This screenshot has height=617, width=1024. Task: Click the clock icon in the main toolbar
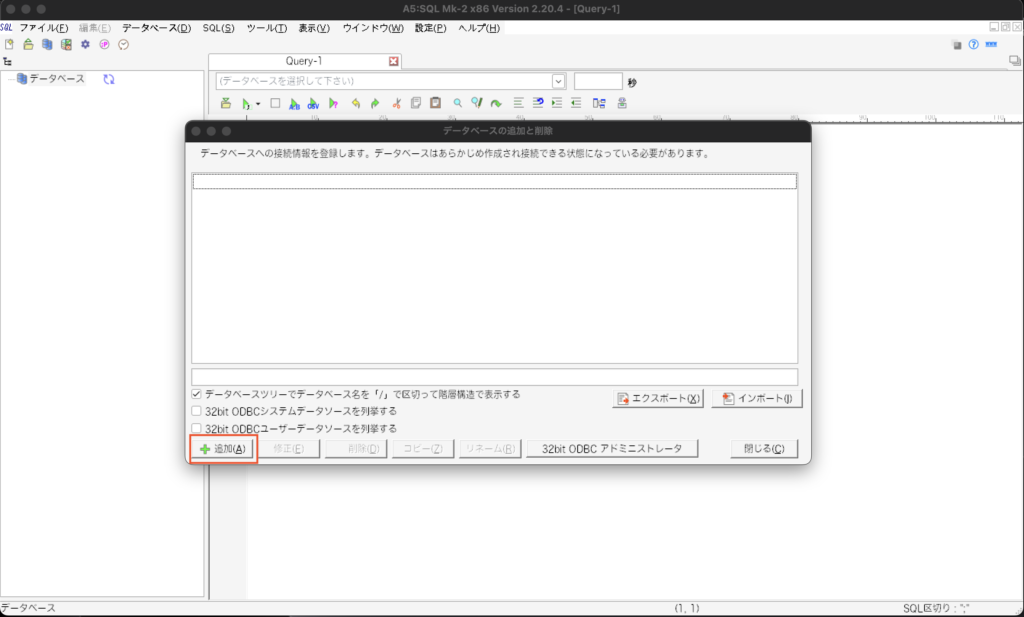[124, 45]
